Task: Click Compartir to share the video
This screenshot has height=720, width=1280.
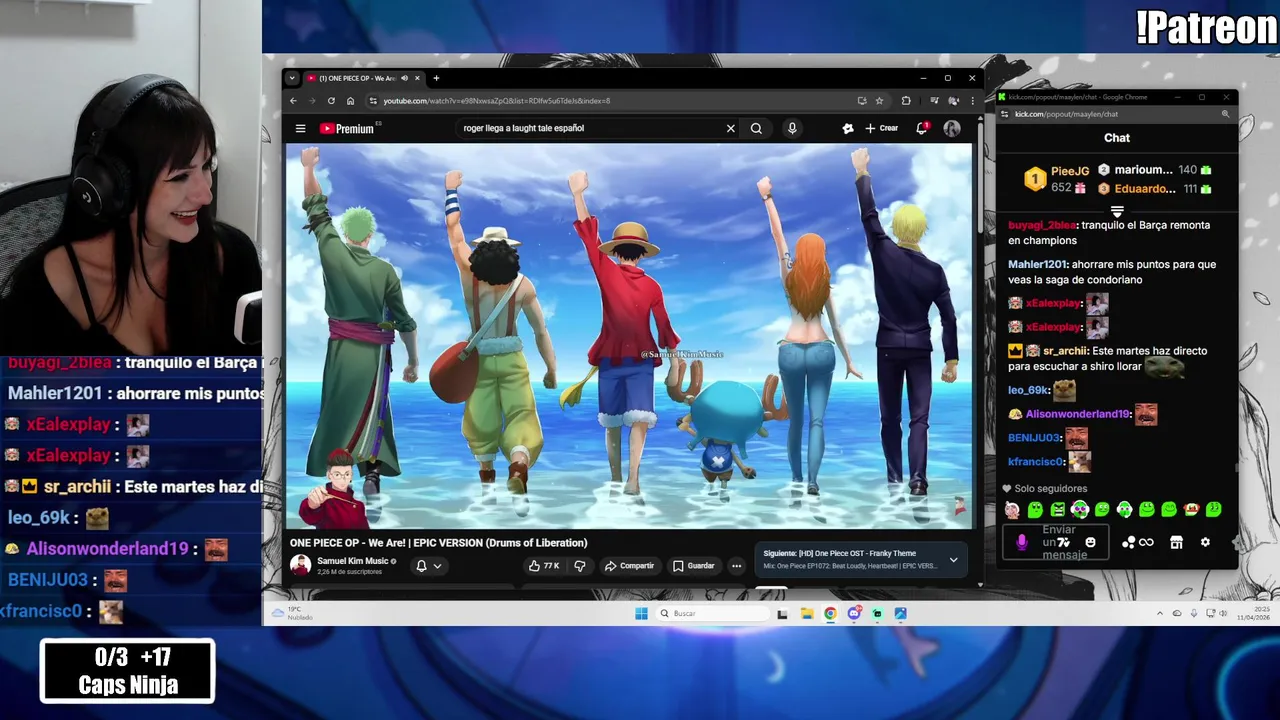Action: [x=629, y=566]
